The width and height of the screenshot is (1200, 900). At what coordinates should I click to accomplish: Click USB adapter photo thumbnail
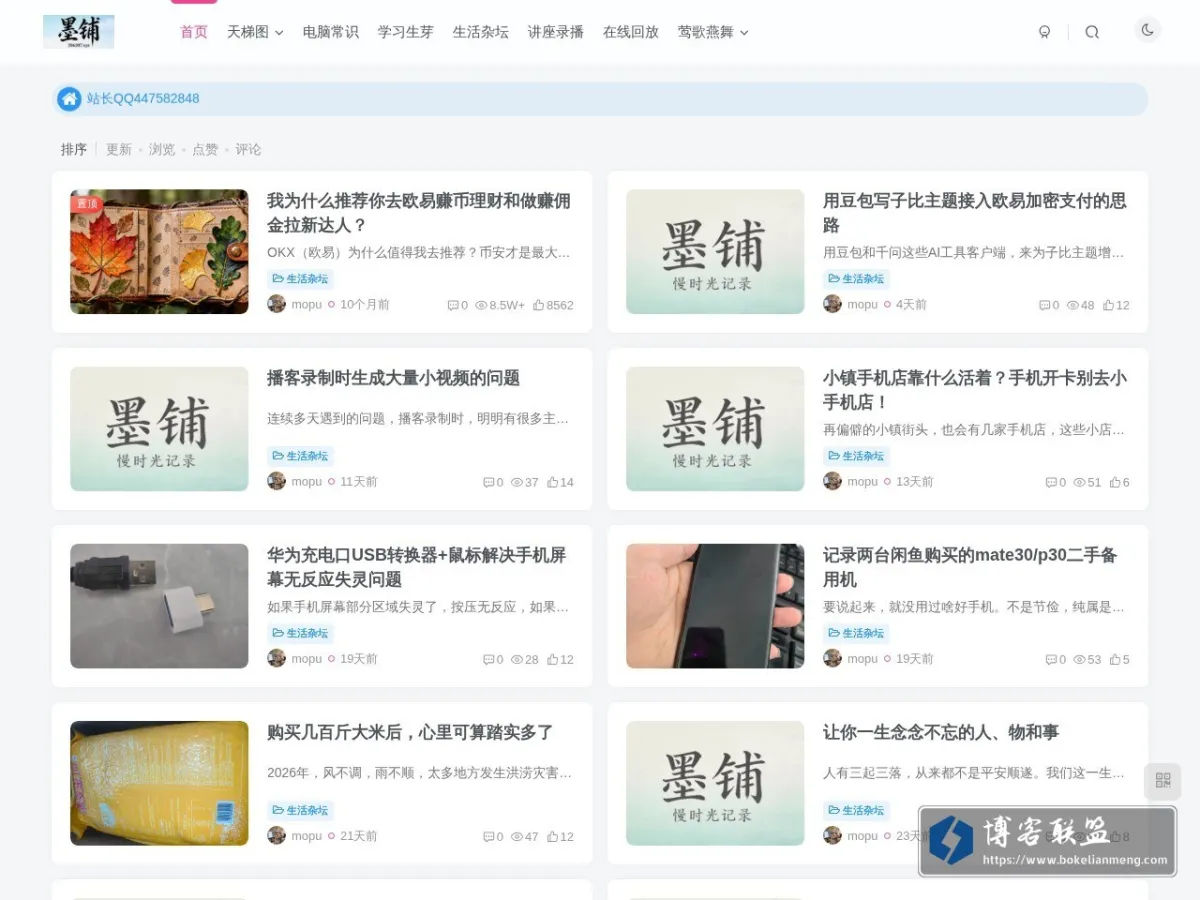click(159, 606)
